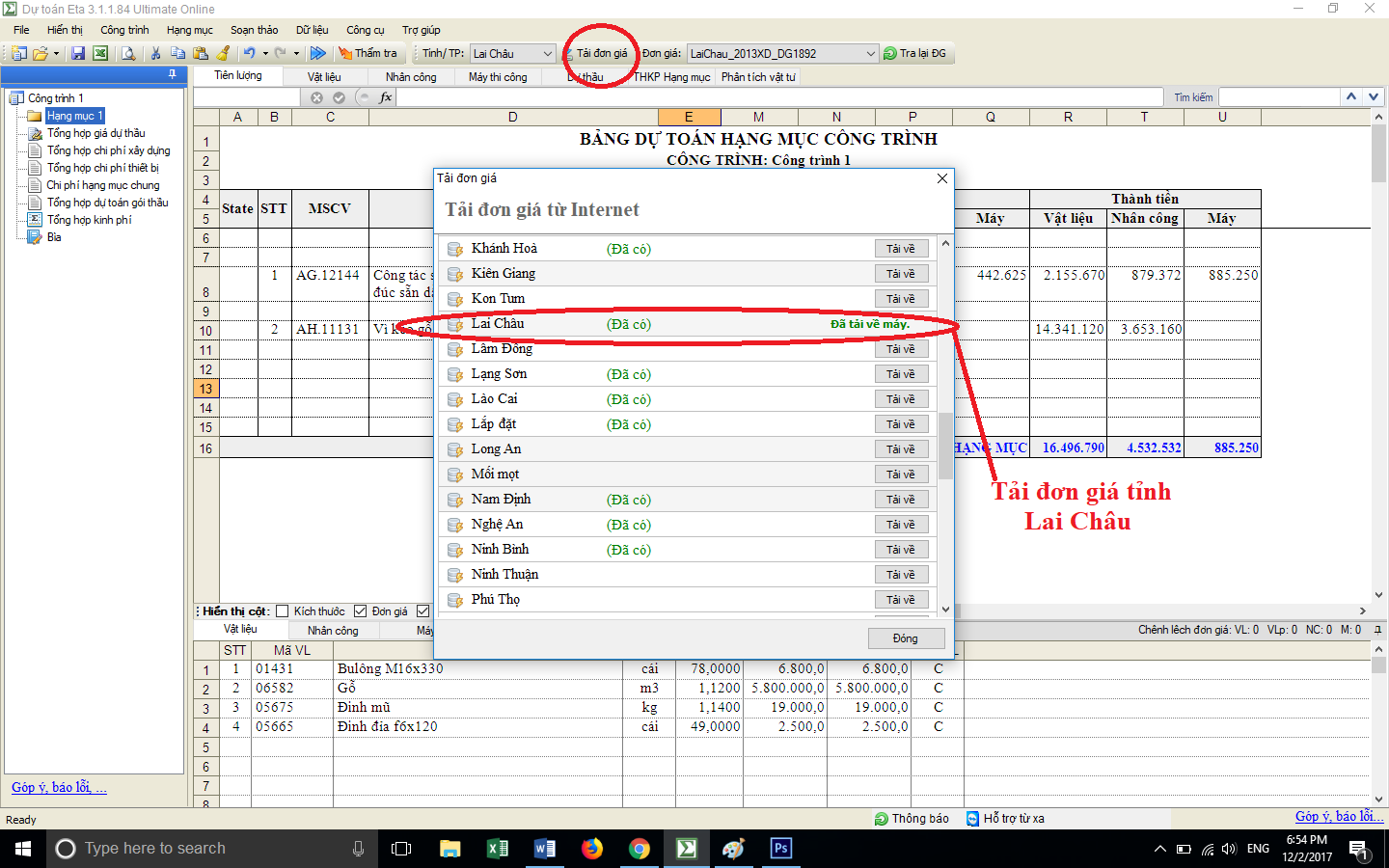The image size is (1389, 868).
Task: Click the Tìm kiếm search input field
Action: (1279, 97)
